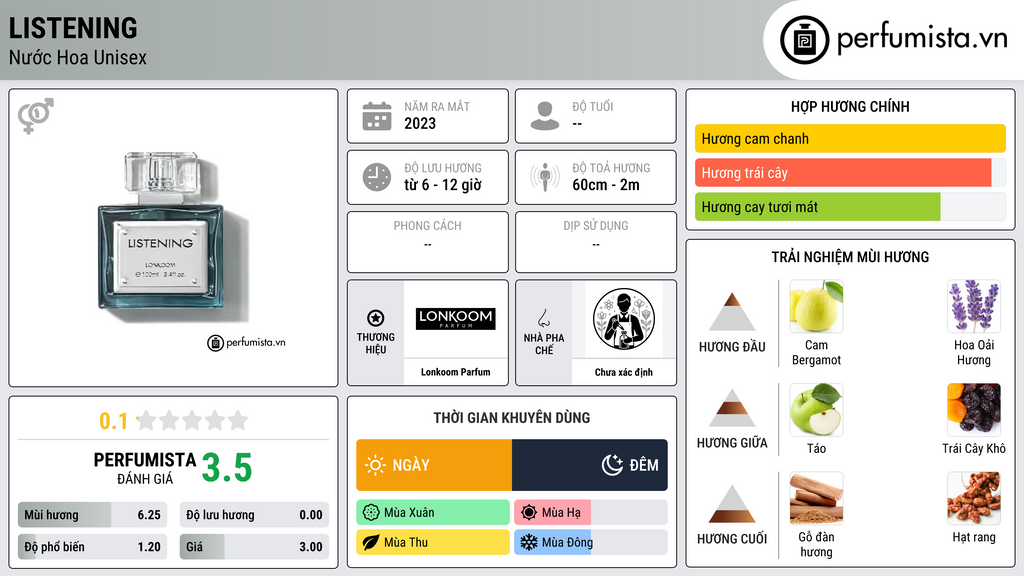Image resolution: width=1024 pixels, height=576 pixels.
Task: Click the Lonkoom Parfum brand logo
Action: pyautogui.click(x=455, y=318)
